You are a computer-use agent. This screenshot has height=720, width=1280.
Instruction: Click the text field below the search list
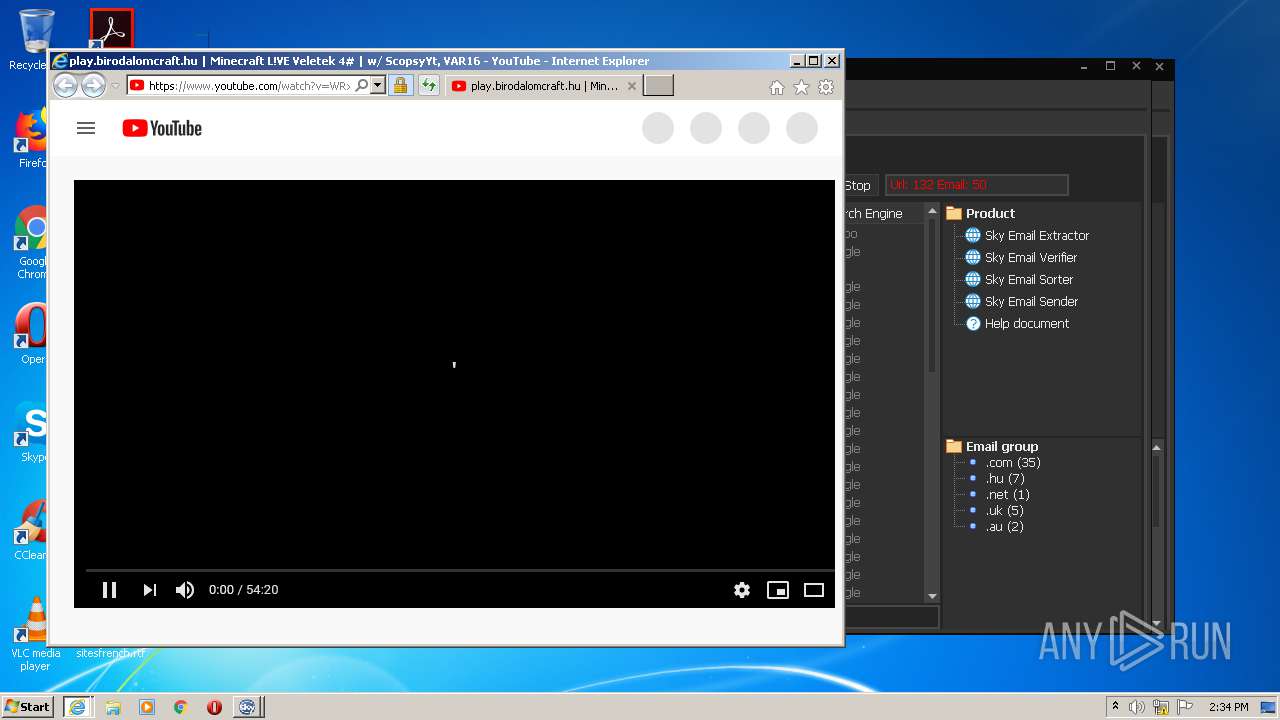click(x=892, y=617)
